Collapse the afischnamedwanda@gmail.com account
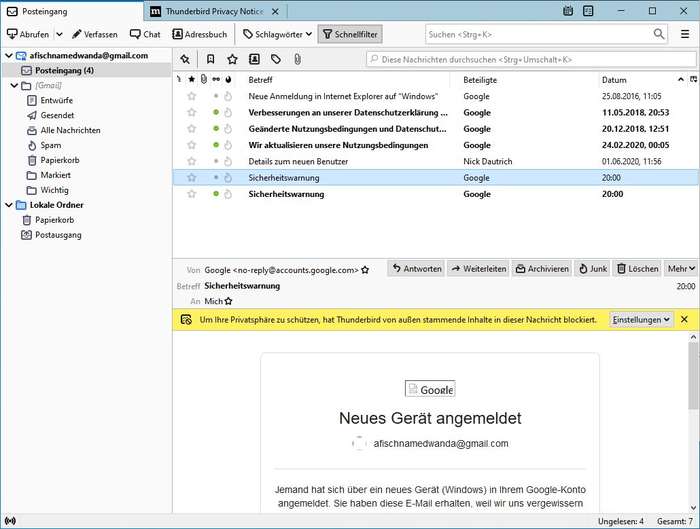Viewport: 700px width, 529px height. click(x=8, y=55)
